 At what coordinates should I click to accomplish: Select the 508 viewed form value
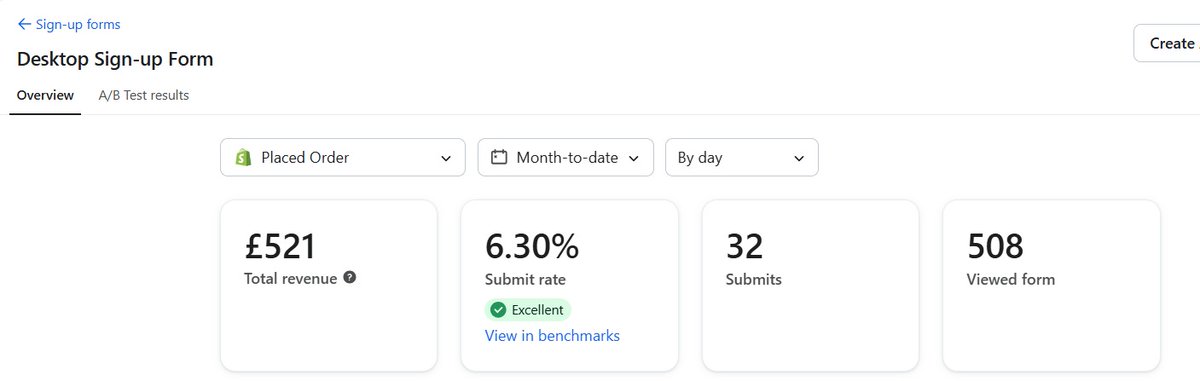[x=996, y=246]
